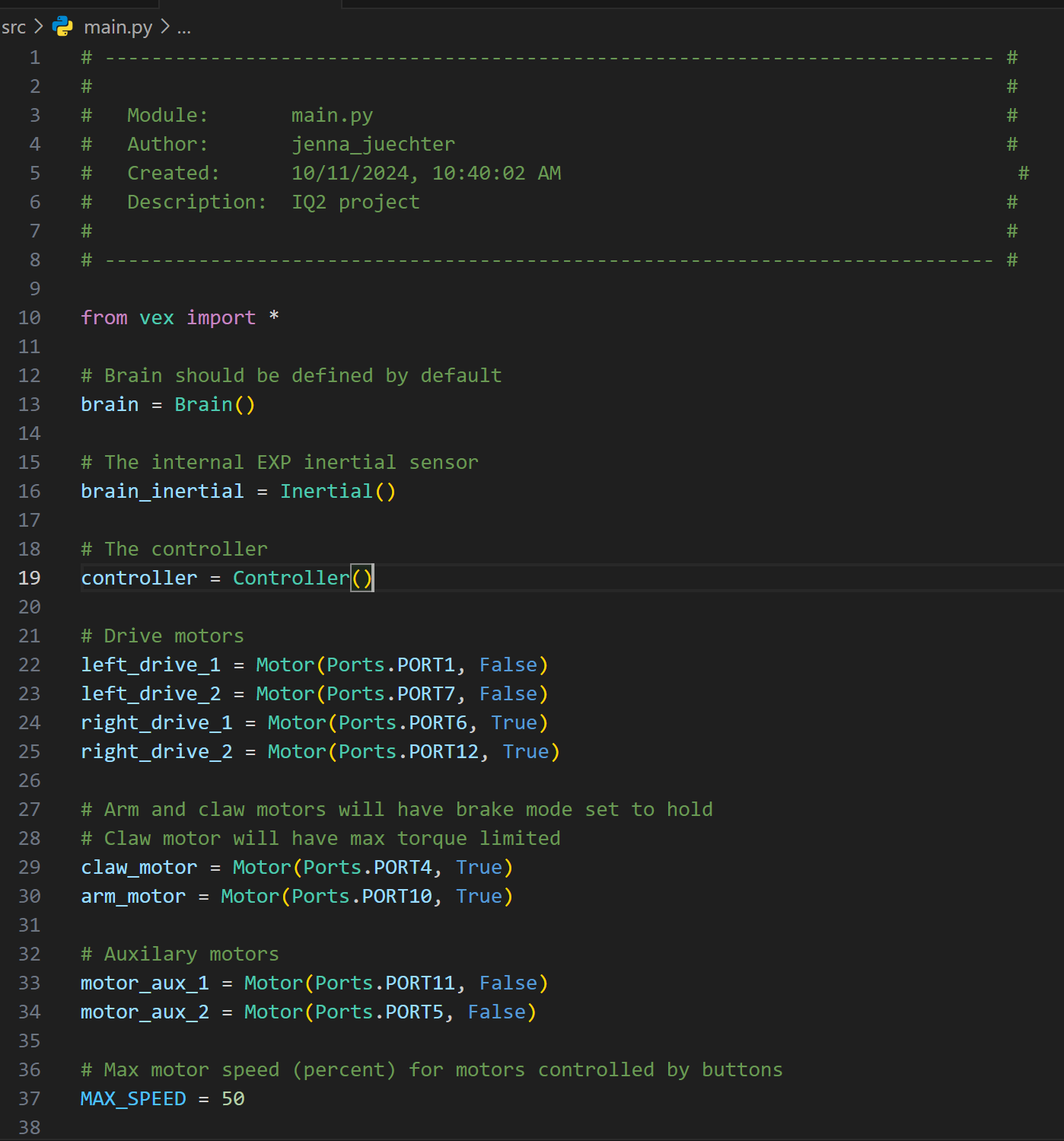This screenshot has width=1064, height=1141.
Task: Click Ports.PORT1 on the left_drive_1 line
Action: [x=388, y=665]
